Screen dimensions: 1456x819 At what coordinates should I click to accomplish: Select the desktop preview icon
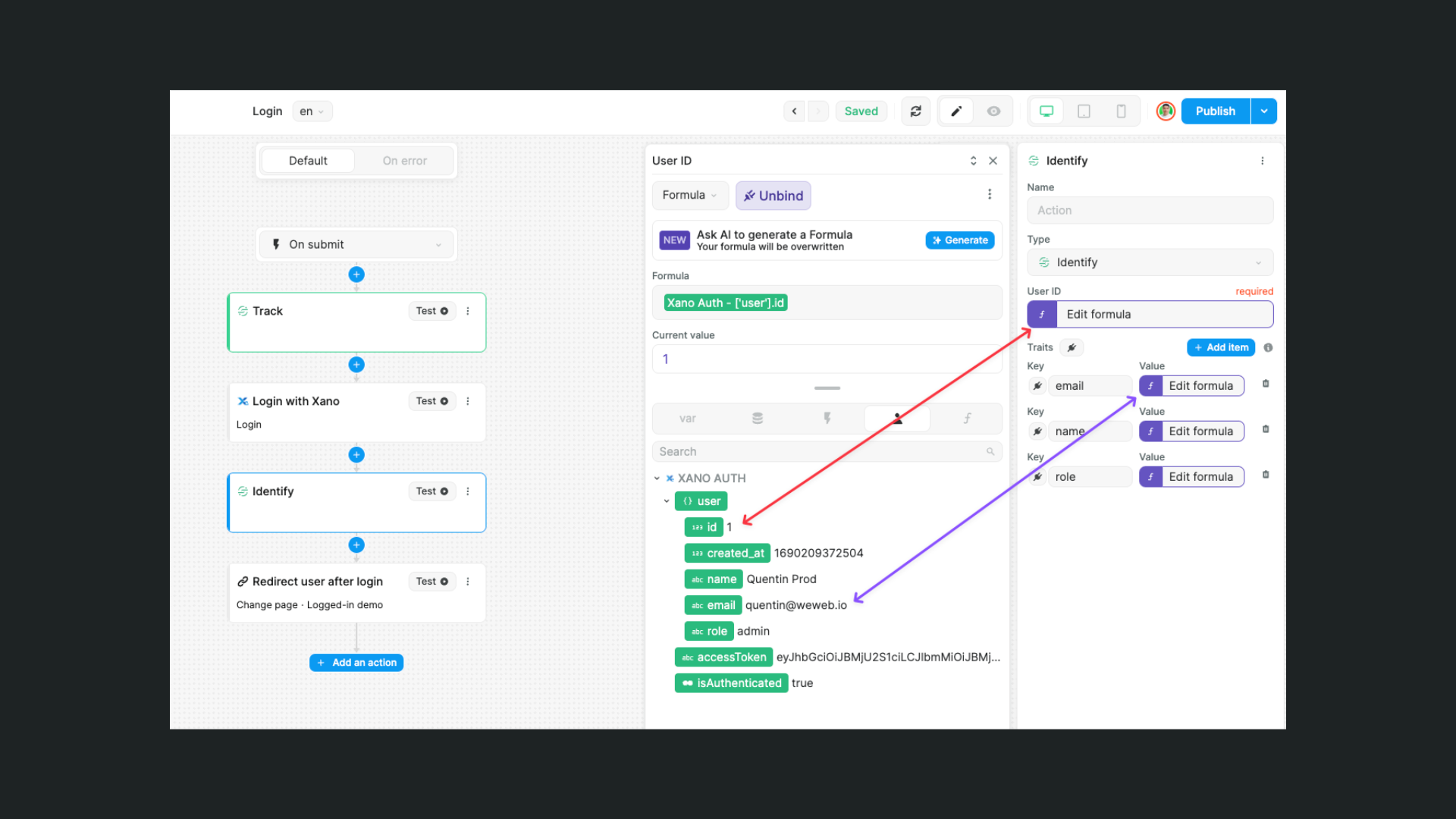coord(1046,111)
